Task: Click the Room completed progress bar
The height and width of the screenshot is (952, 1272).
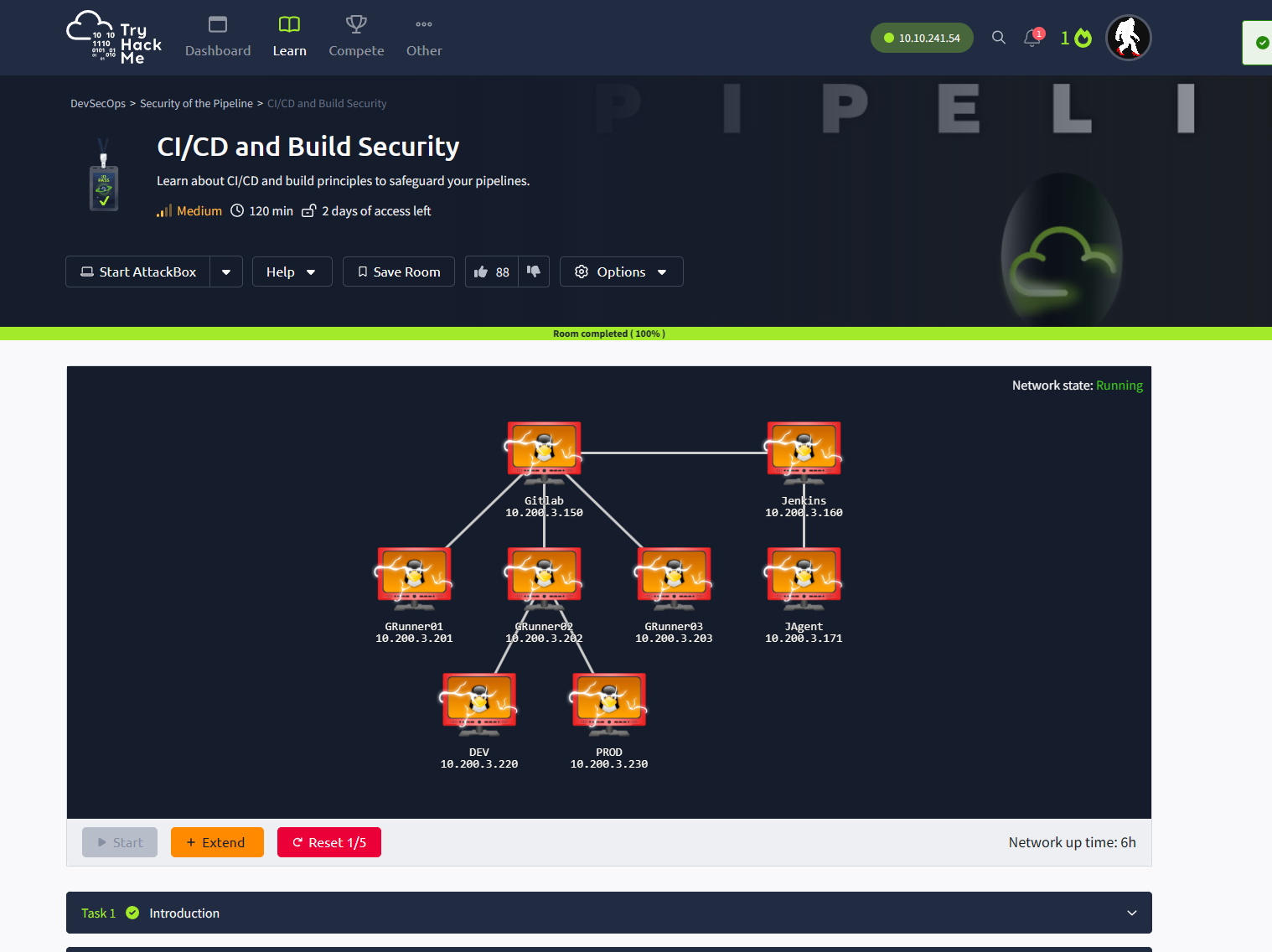Action: tap(636, 334)
